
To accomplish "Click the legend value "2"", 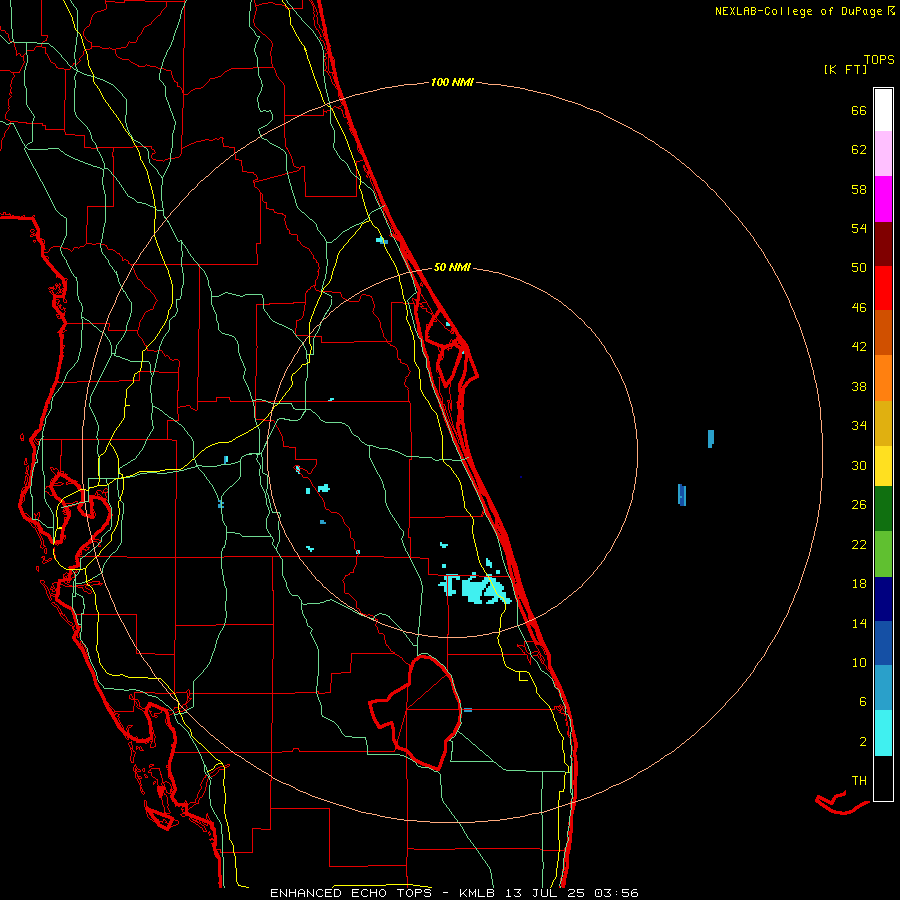I will click(x=863, y=742).
